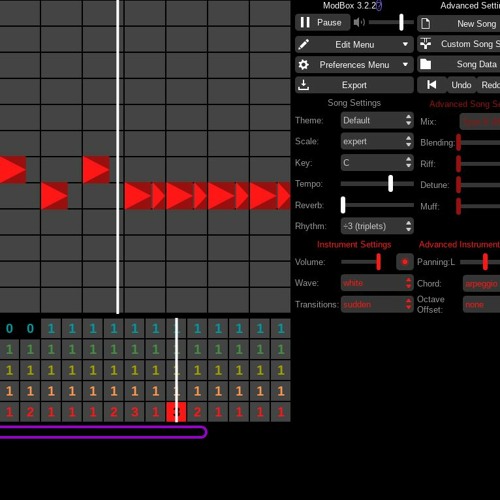Click the Advanced Instrument heading text
The width and height of the screenshot is (500, 500).
coord(459,245)
